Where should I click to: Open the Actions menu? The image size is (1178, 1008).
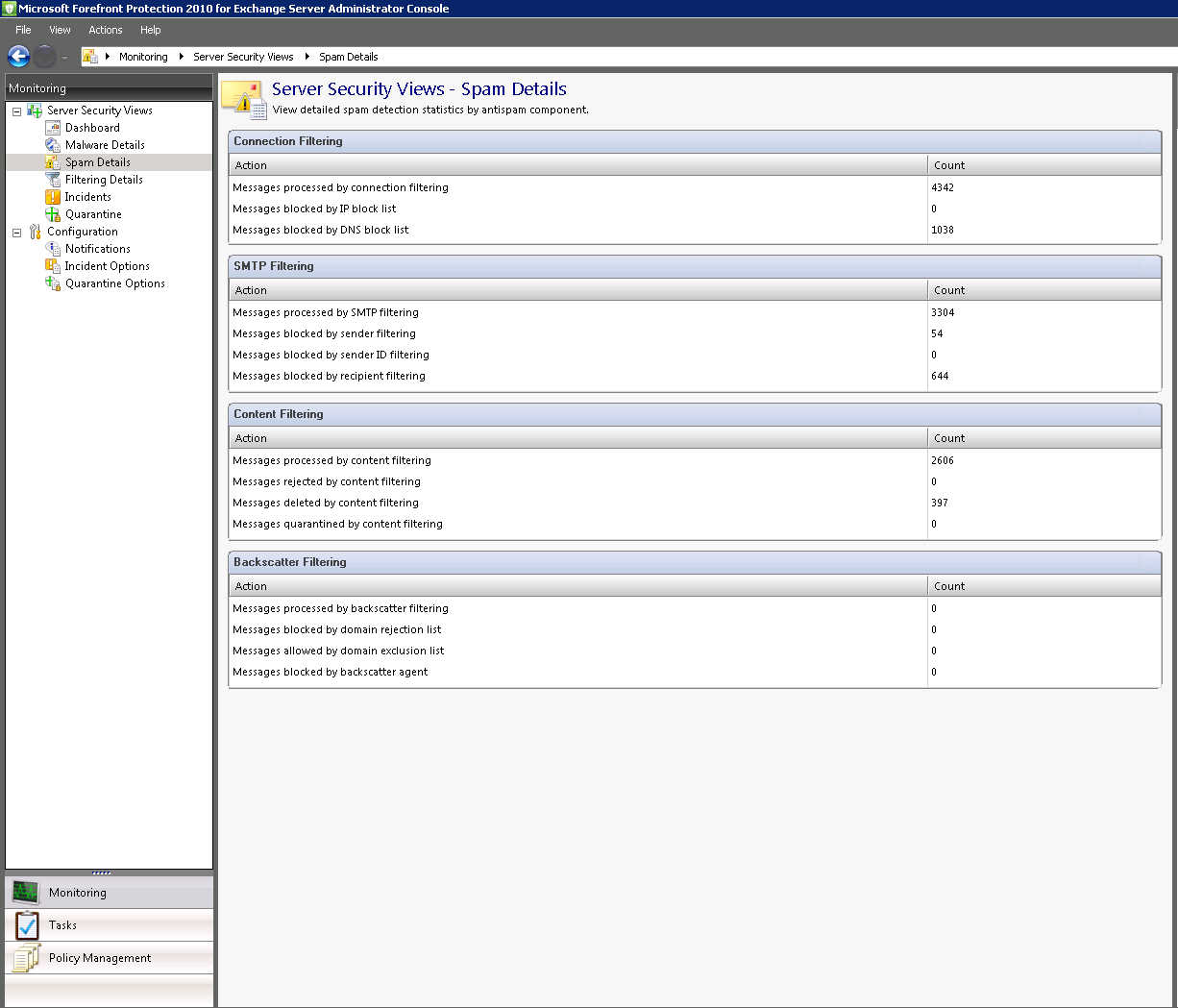(105, 30)
